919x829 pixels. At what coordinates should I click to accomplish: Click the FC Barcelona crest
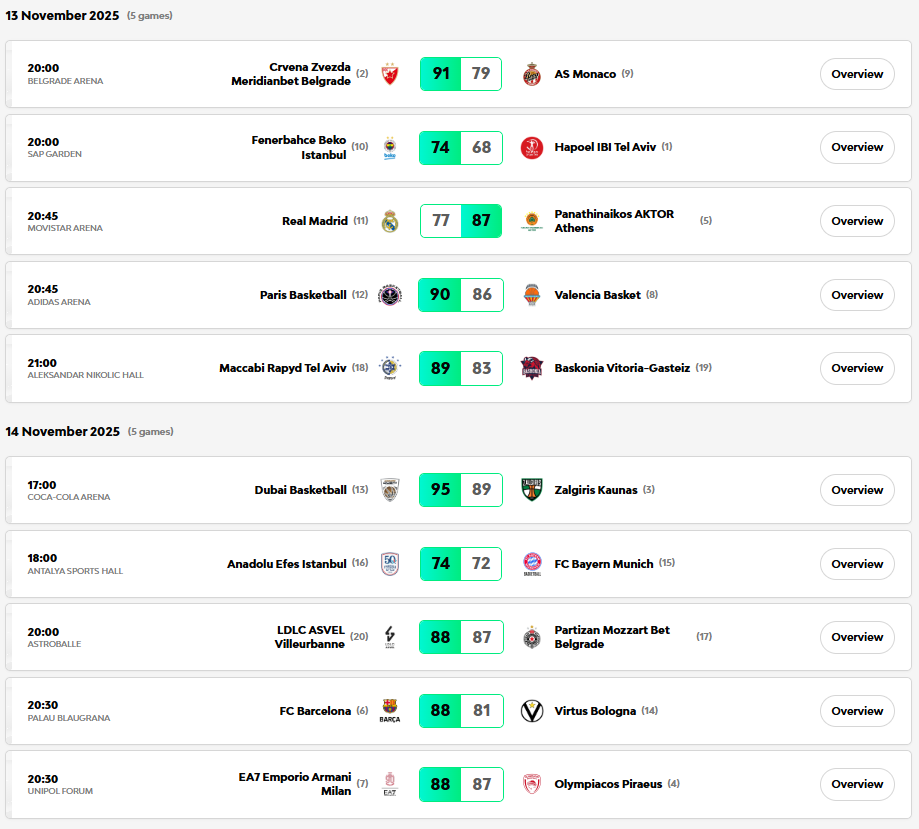[390, 711]
